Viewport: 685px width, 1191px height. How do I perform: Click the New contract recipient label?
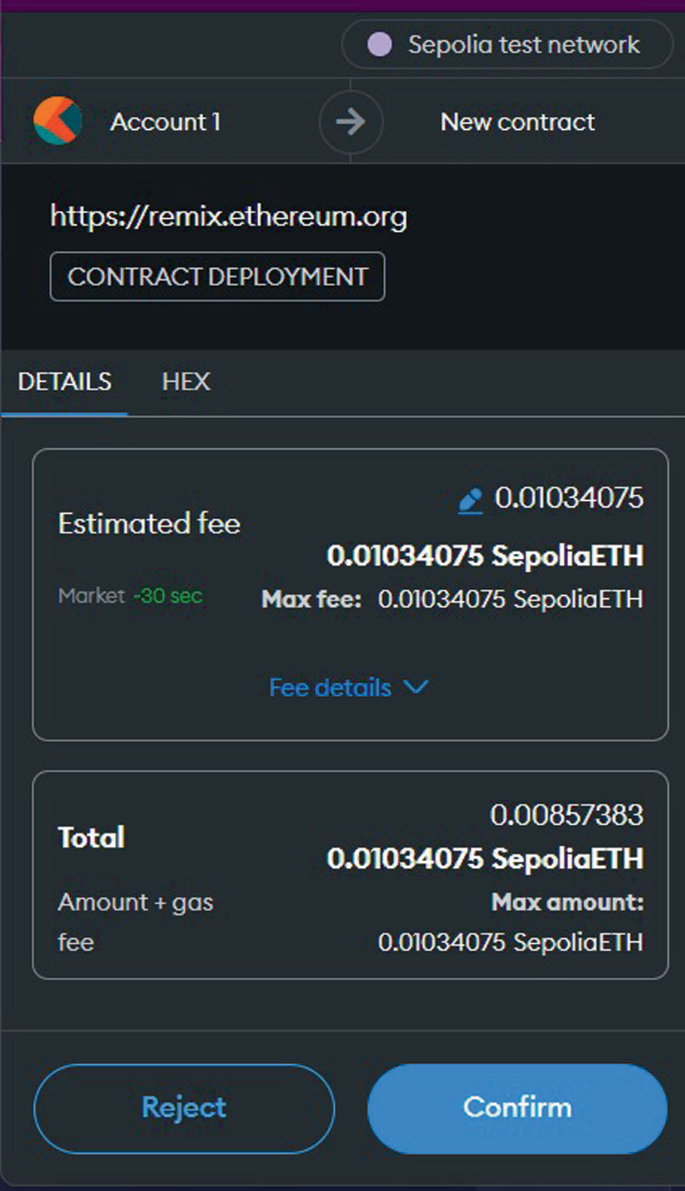[517, 122]
